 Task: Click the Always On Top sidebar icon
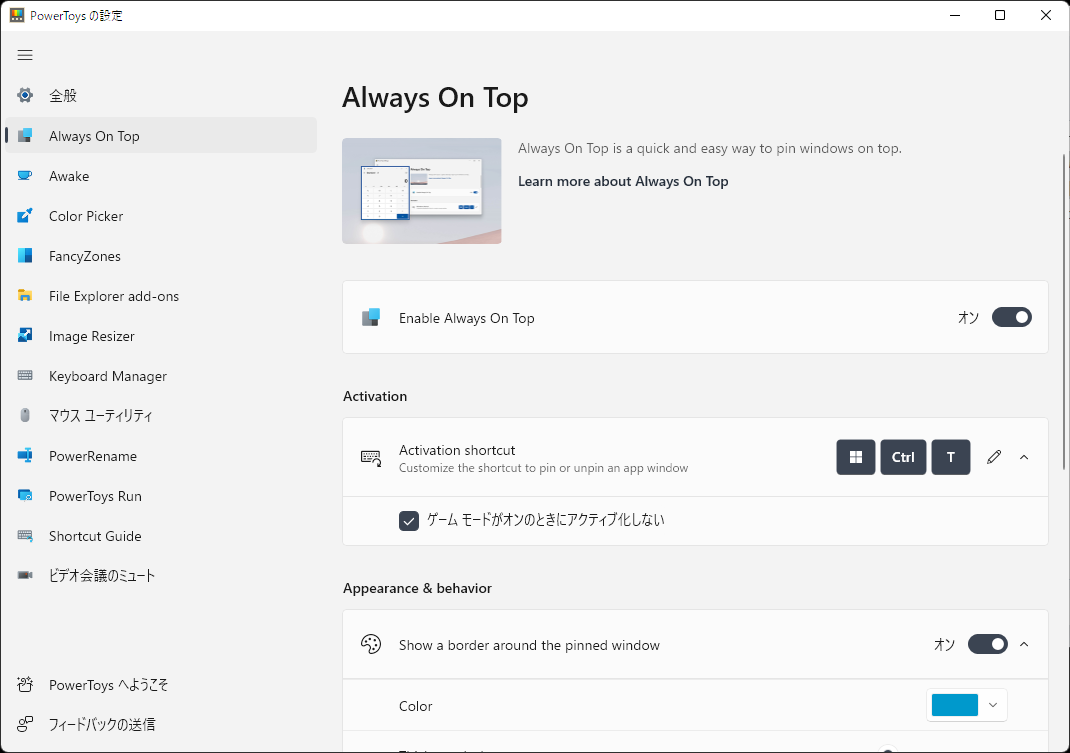pos(25,135)
